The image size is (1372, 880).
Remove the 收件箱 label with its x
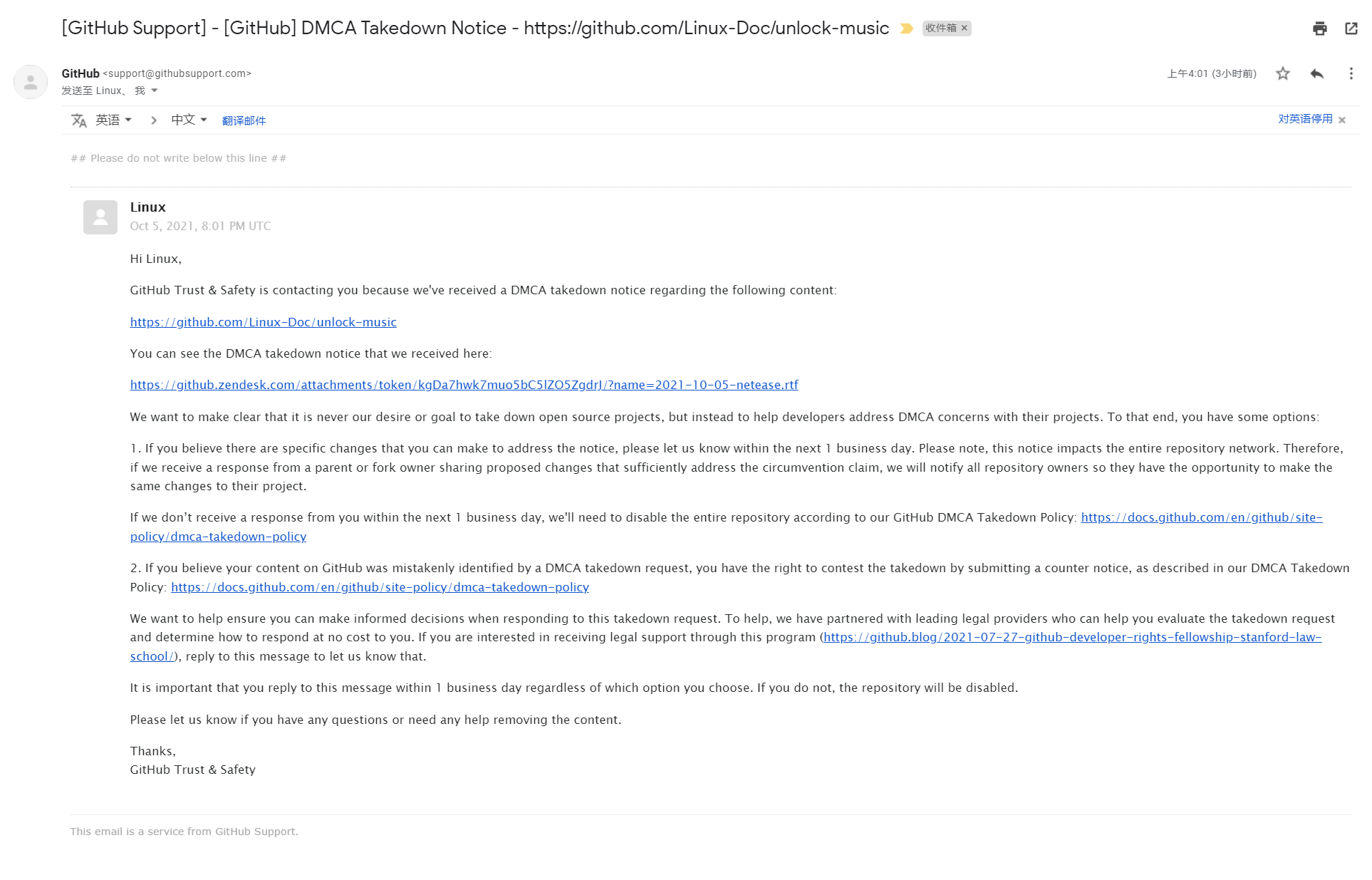[x=965, y=28]
